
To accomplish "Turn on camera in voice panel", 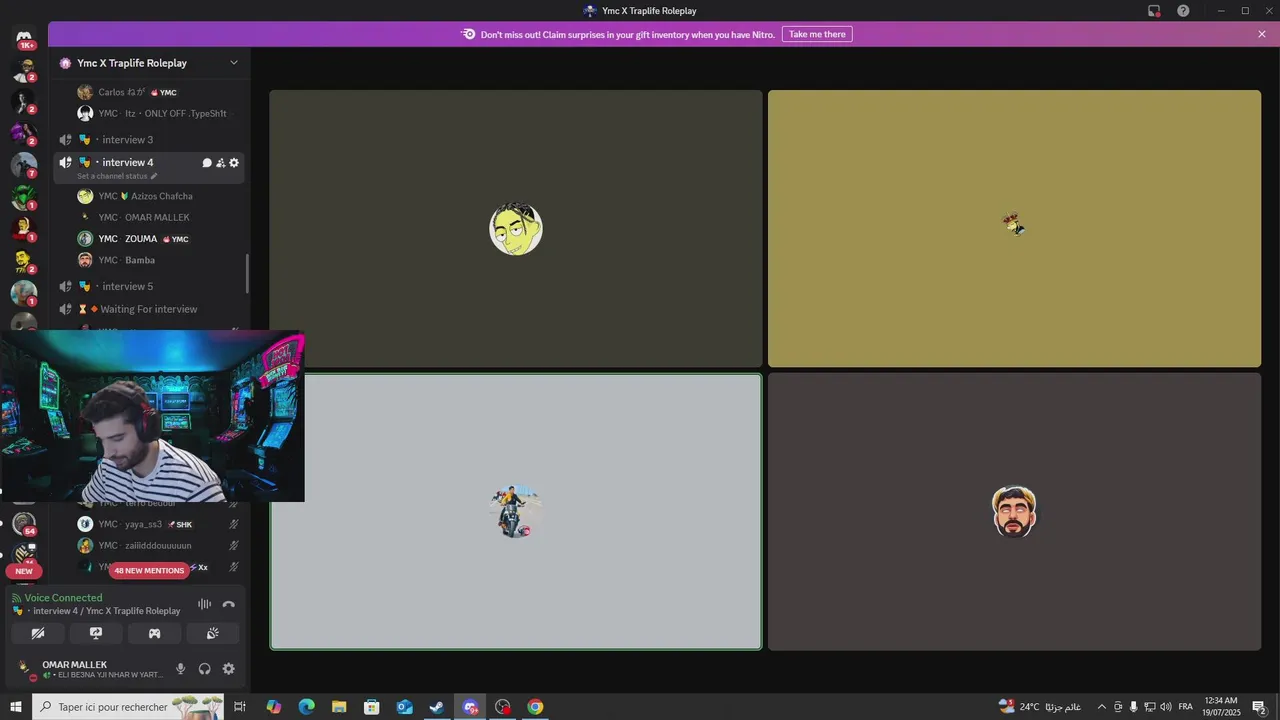I will click(x=38, y=633).
